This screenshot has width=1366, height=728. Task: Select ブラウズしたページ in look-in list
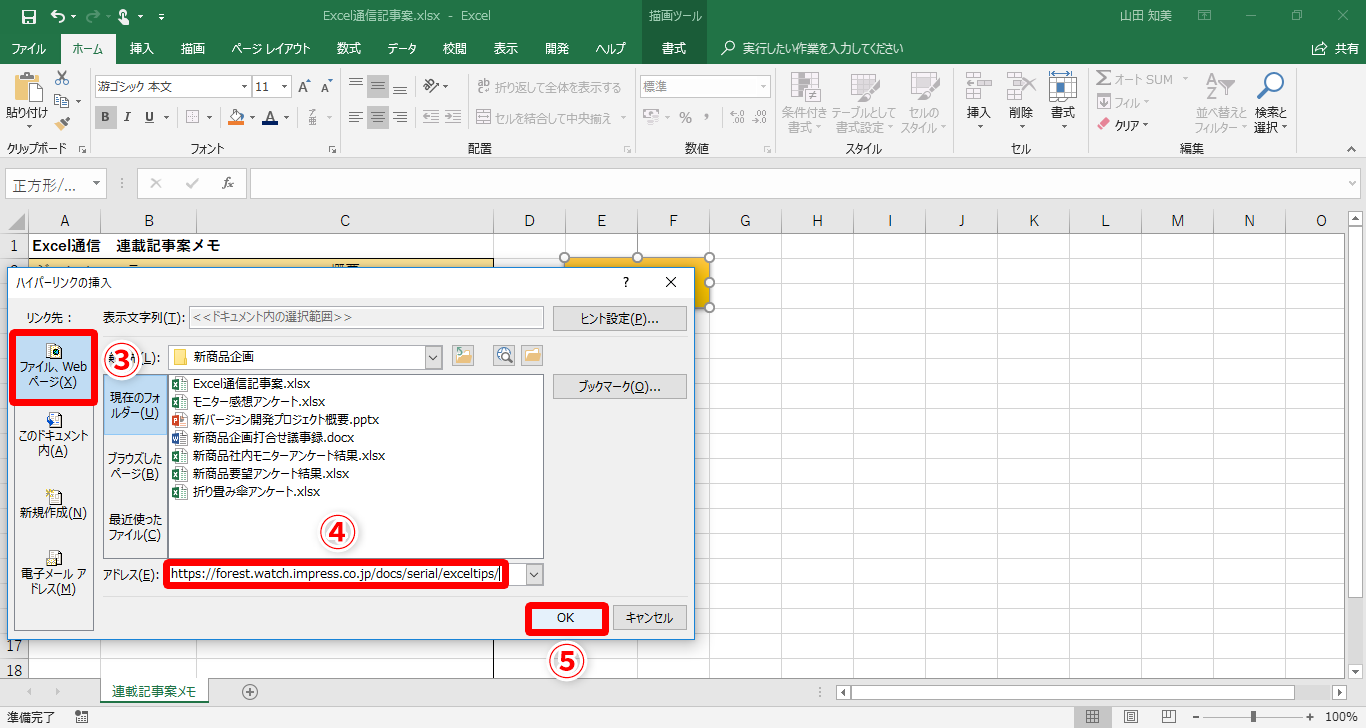[135, 466]
